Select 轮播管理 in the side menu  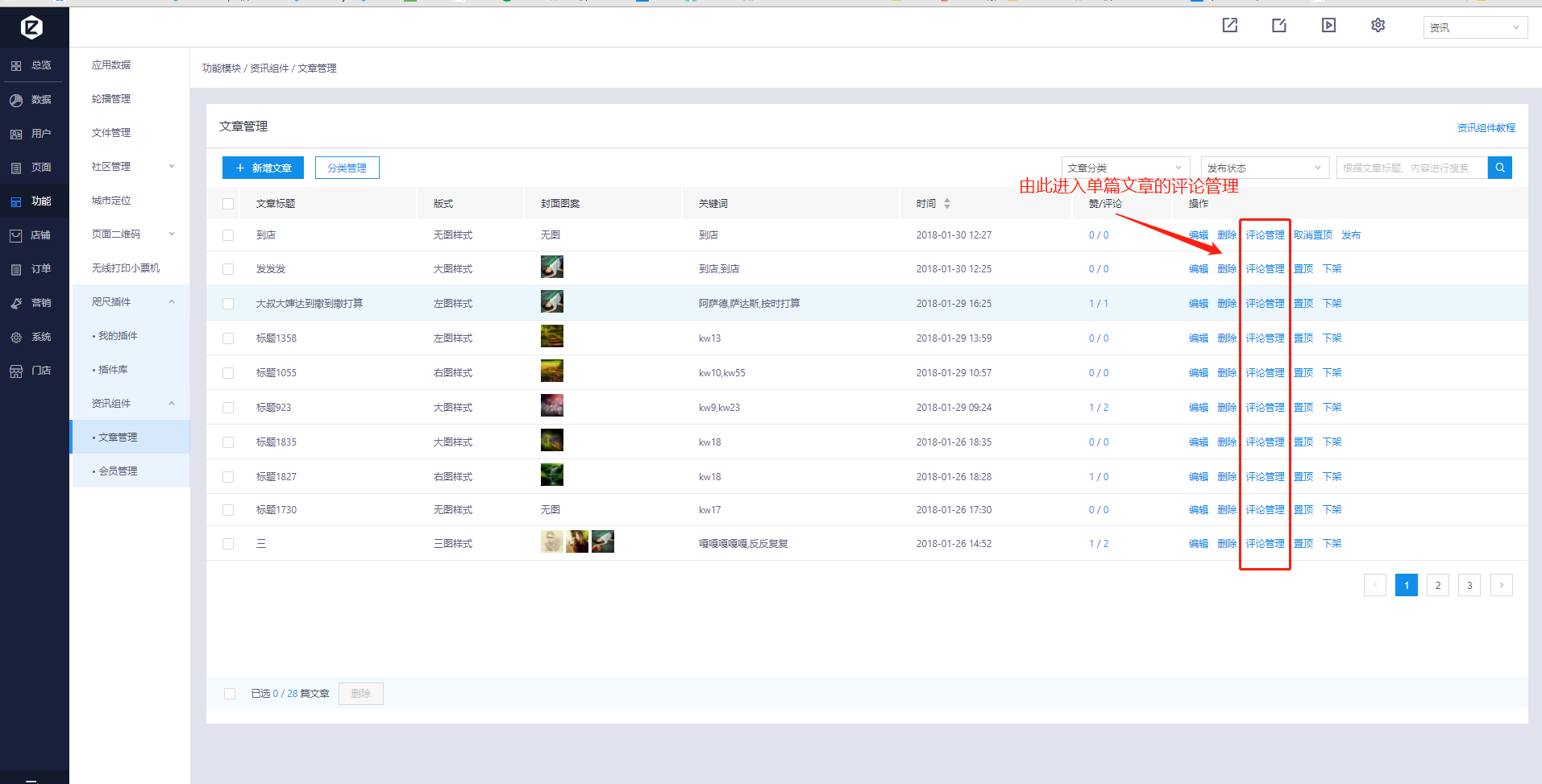[111, 99]
